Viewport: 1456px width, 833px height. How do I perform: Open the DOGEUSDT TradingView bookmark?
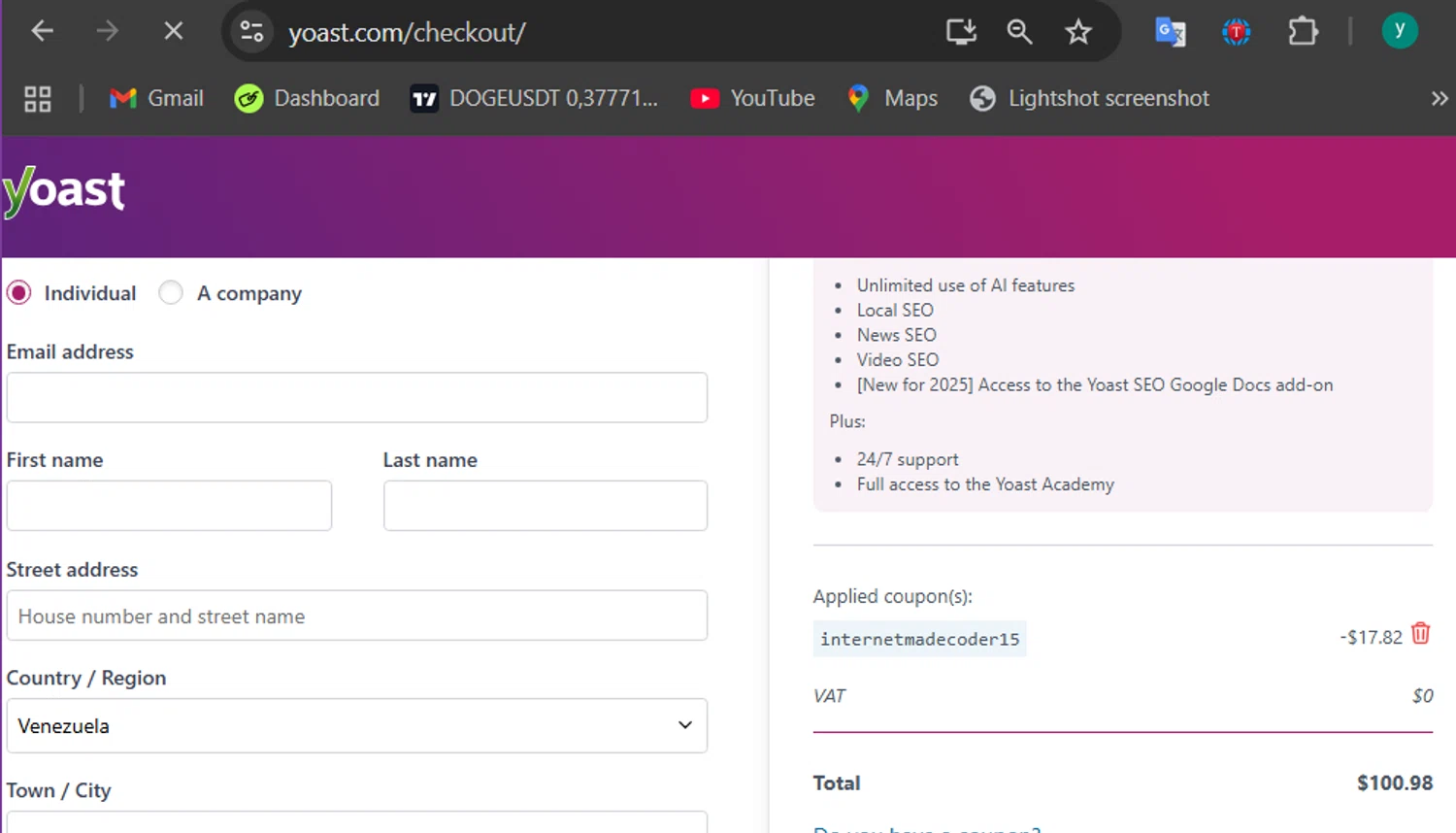click(x=534, y=98)
